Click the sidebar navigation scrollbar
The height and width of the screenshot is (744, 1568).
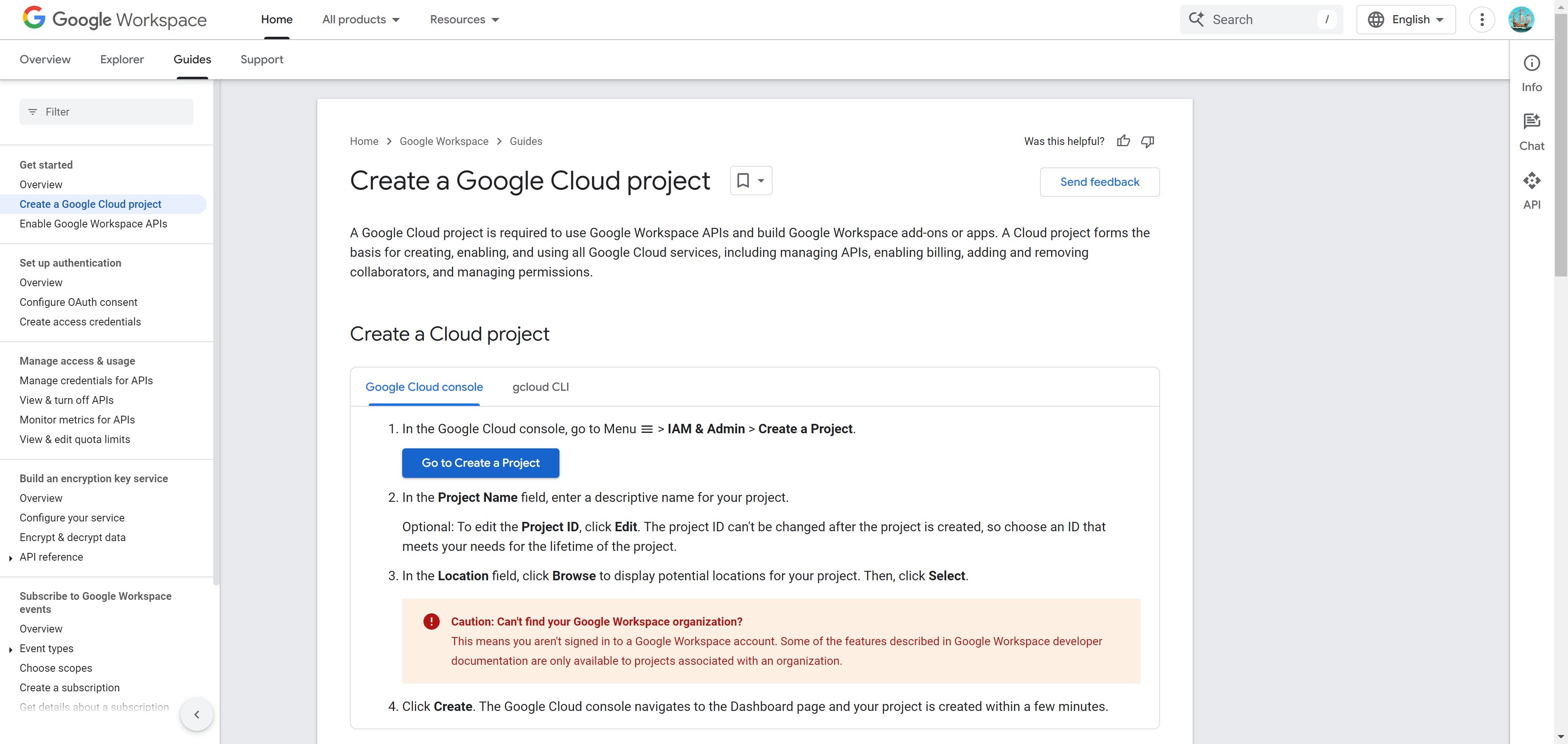[x=216, y=332]
